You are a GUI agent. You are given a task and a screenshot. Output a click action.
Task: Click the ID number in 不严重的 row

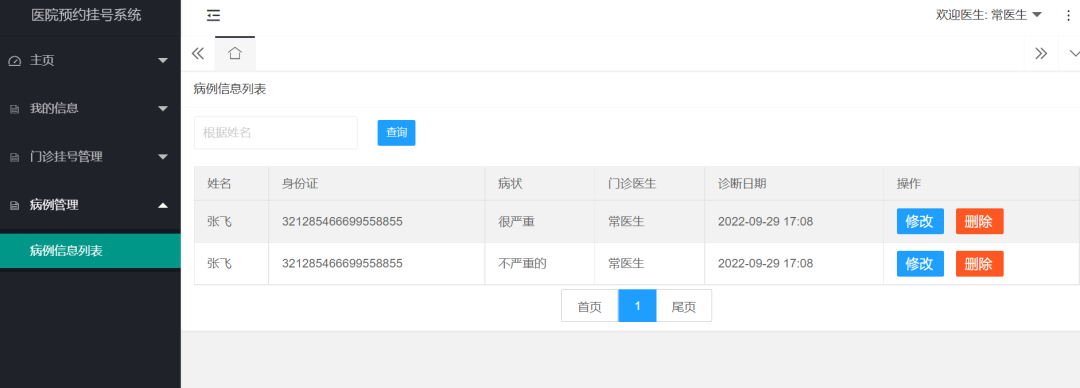pyautogui.click(x=342, y=263)
